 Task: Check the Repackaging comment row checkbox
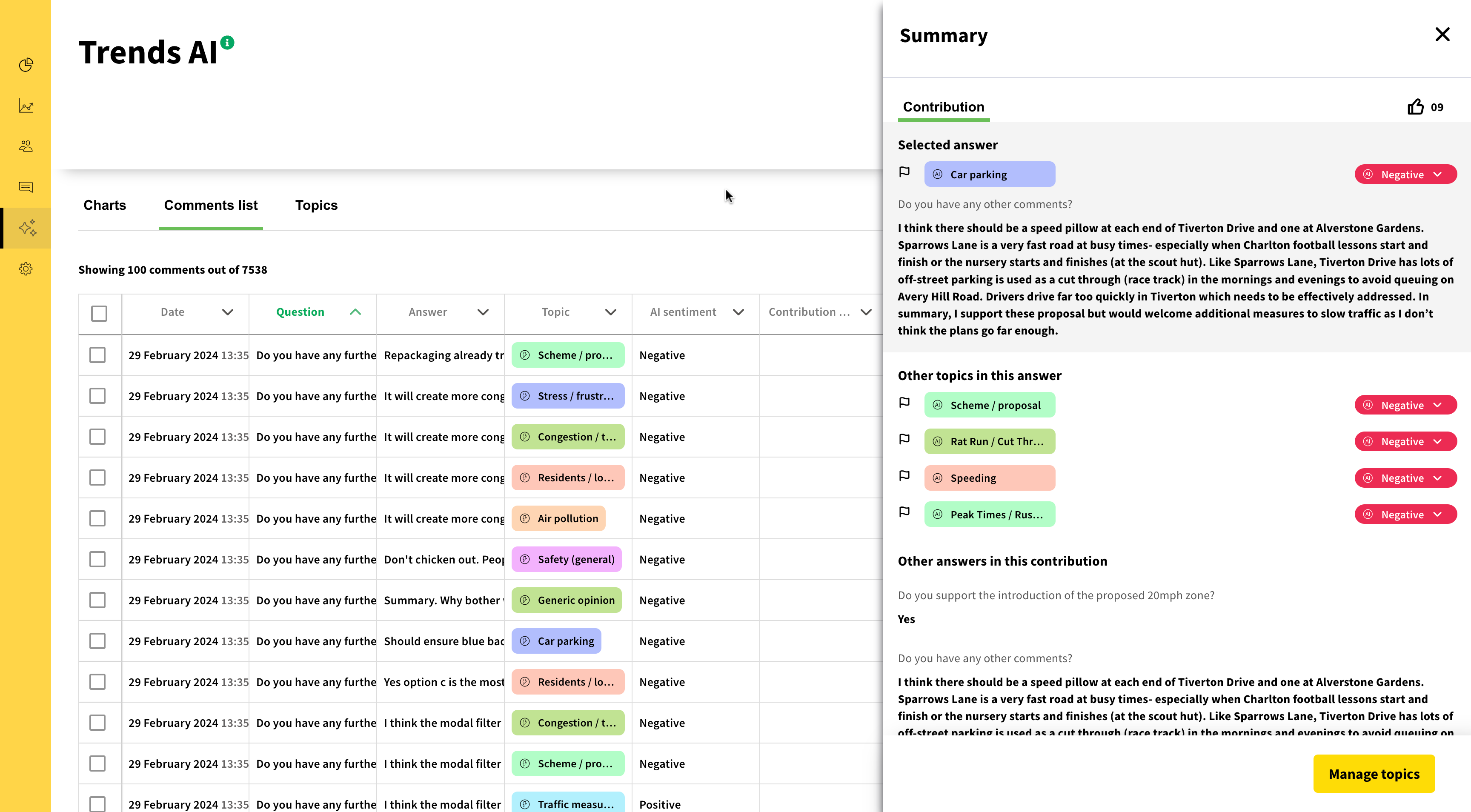coord(97,355)
